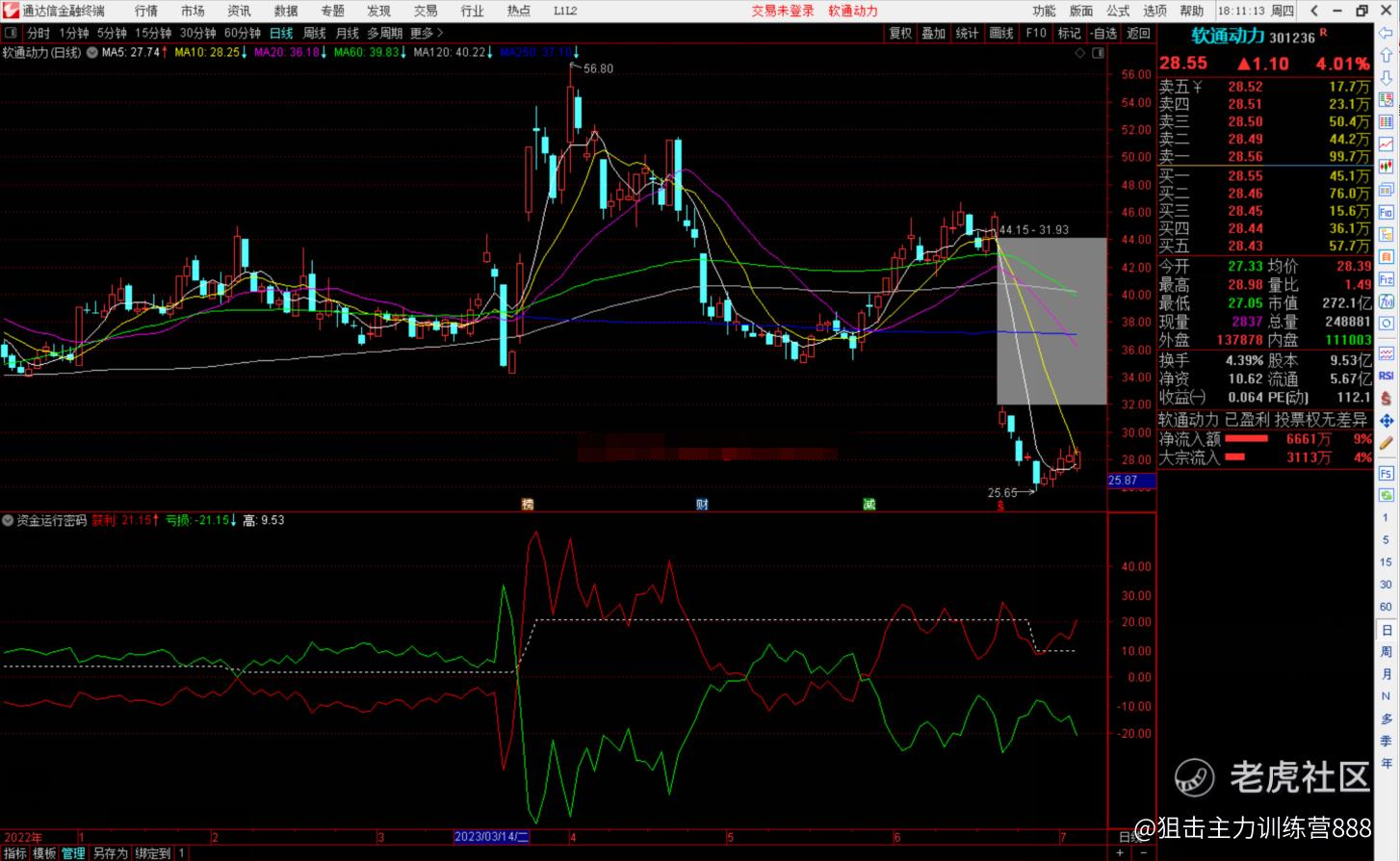Click the 统计 button
This screenshot has width=1400, height=861.
[967, 33]
